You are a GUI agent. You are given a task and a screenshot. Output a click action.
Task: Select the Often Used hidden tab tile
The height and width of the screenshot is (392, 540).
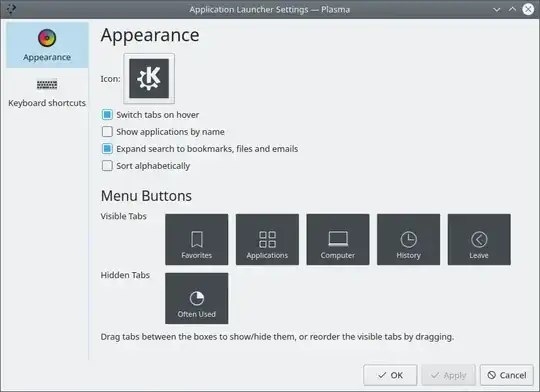197,298
